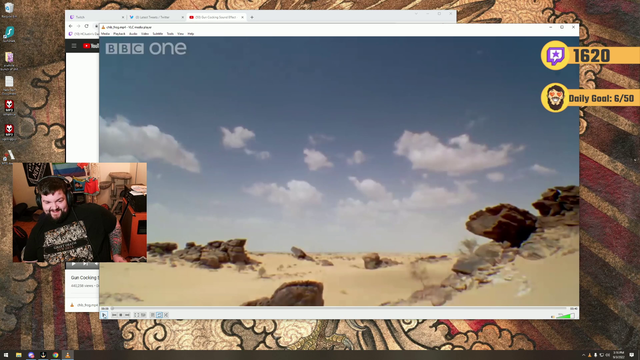Click Chrome back arrow
Screen dimensions: 640x360
tap(71, 26)
